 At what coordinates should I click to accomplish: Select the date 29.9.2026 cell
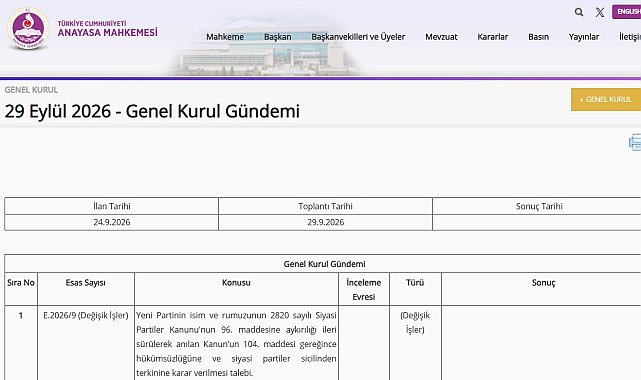(x=325, y=222)
